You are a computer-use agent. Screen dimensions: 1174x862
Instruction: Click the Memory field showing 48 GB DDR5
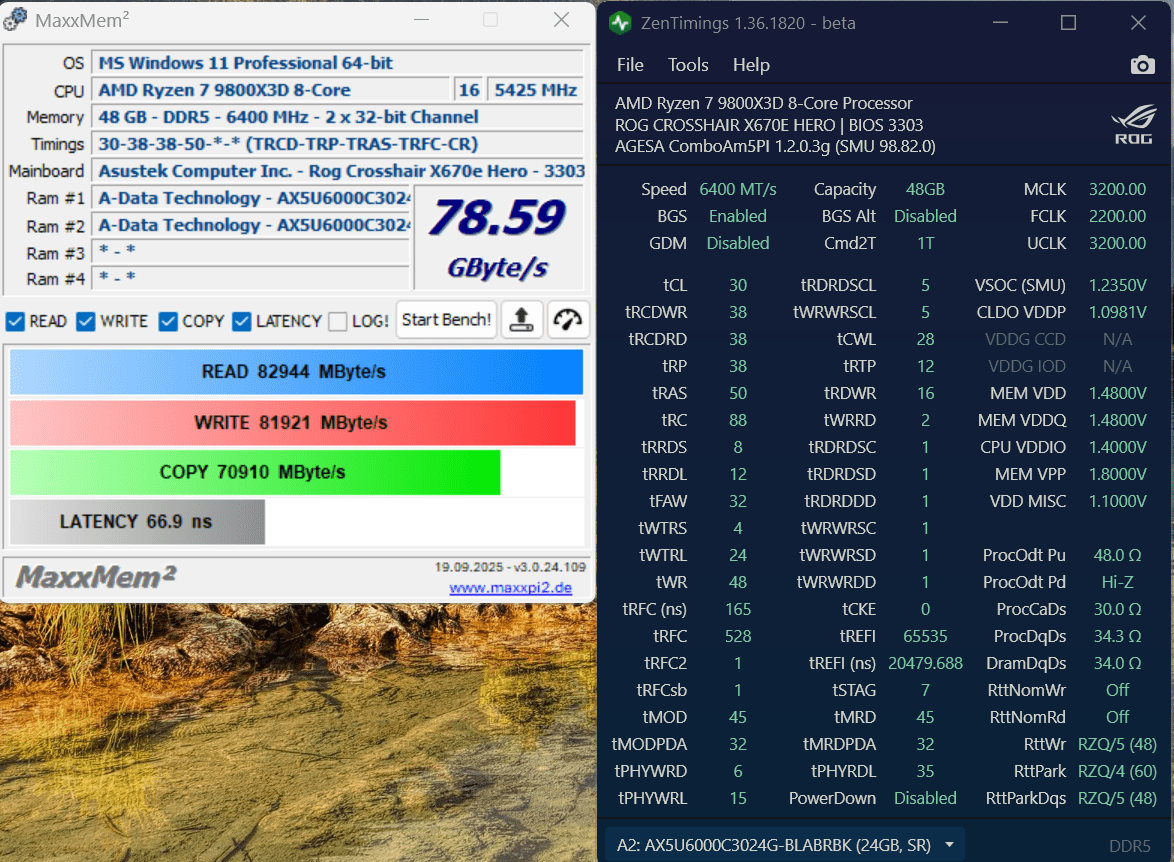337,117
